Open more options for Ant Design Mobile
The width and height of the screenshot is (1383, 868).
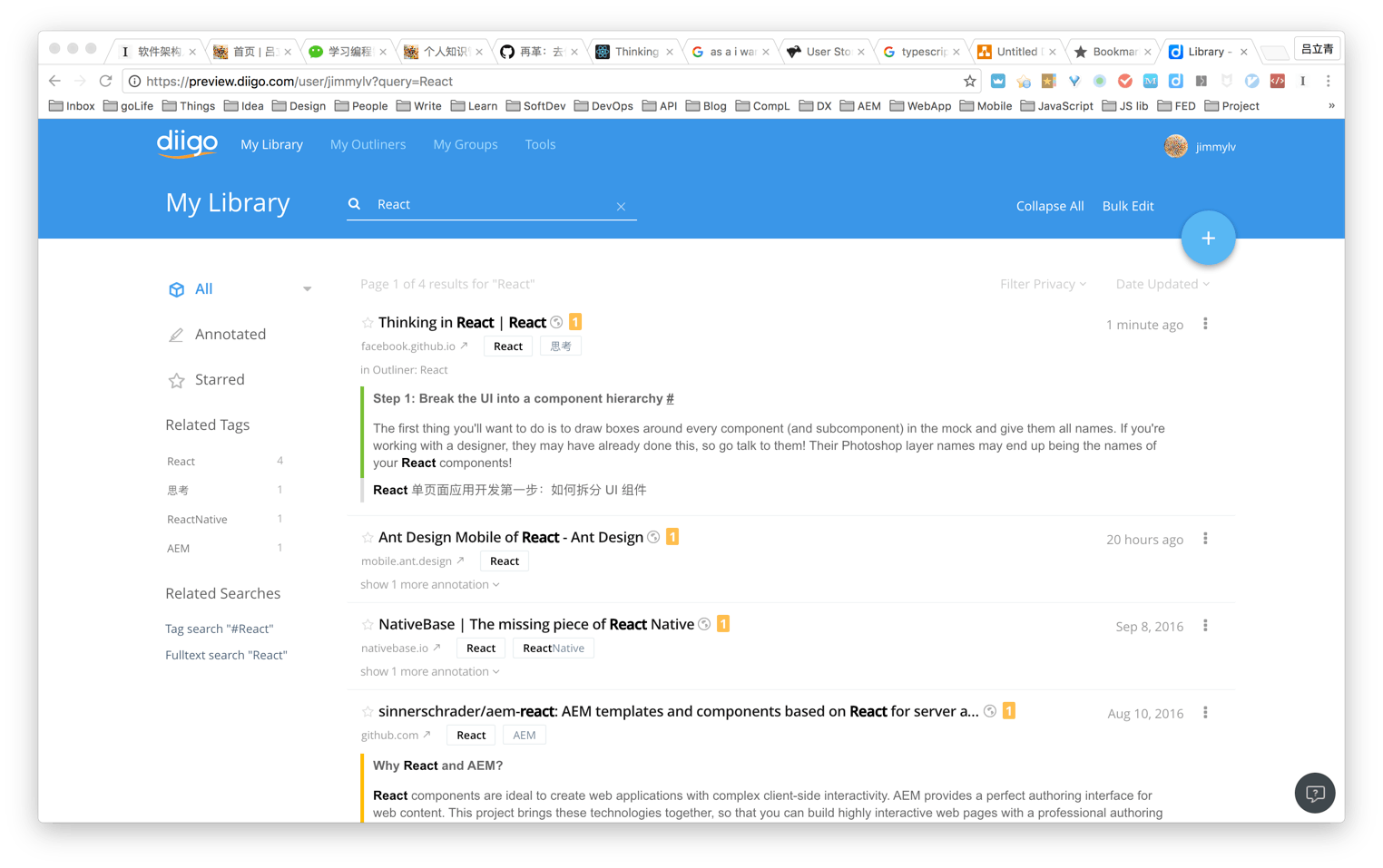pyautogui.click(x=1205, y=539)
